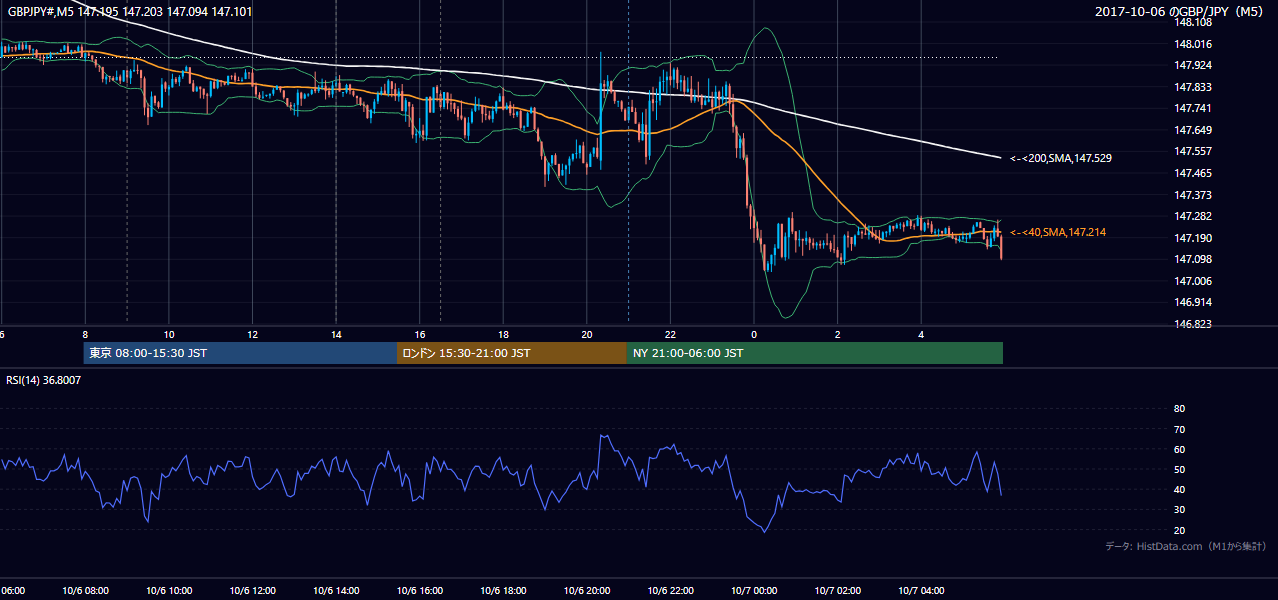Screen dimensions: 1278x600
Task: Click RSI scale level 50
Action: tap(1179, 469)
